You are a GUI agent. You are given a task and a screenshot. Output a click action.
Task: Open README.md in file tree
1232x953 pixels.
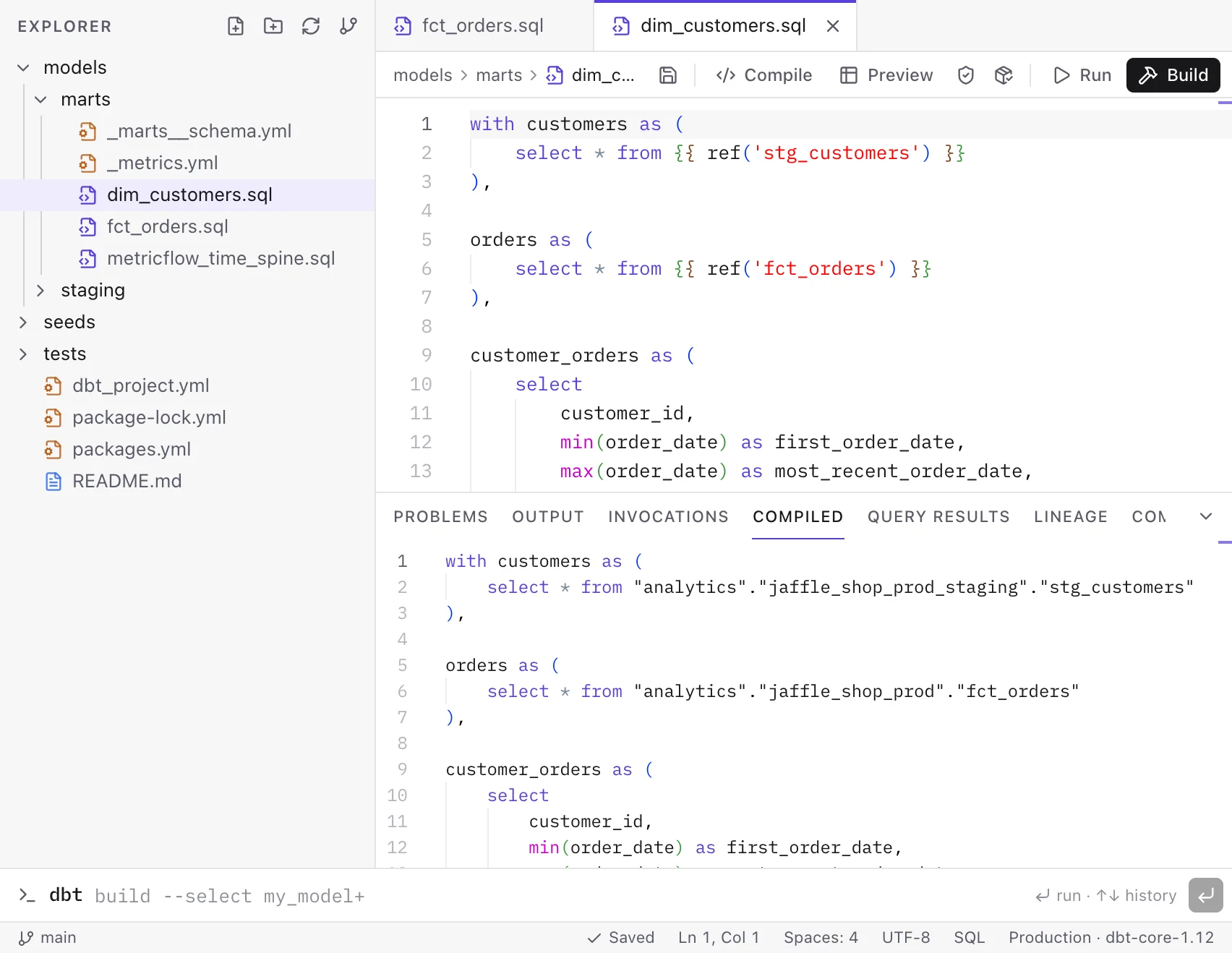(x=188, y=482)
